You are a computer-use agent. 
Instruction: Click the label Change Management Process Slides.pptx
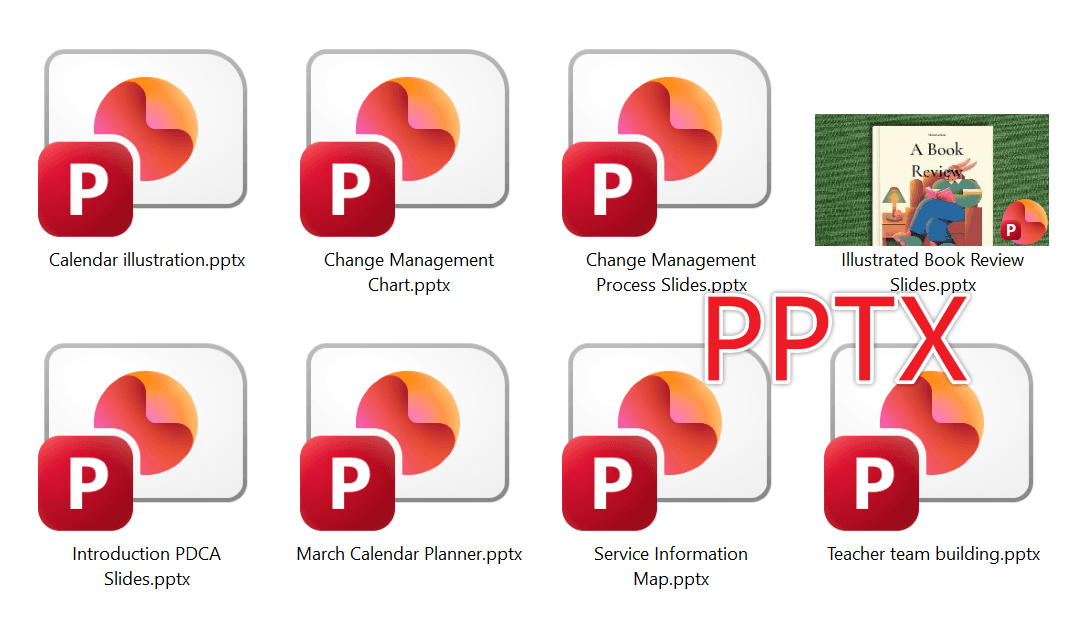670,272
